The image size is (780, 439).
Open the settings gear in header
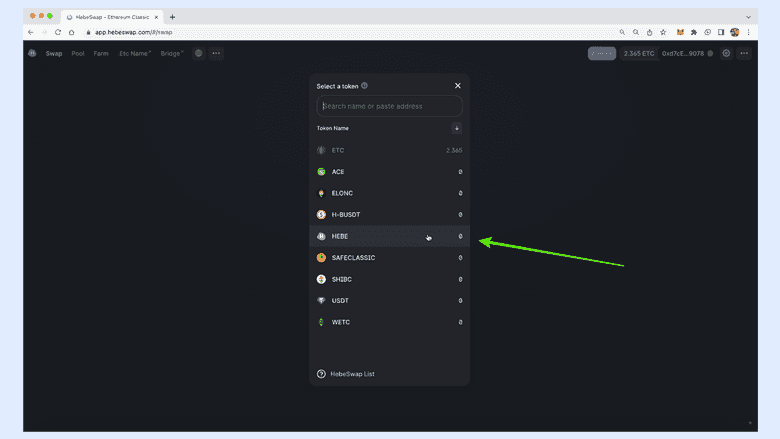click(726, 53)
